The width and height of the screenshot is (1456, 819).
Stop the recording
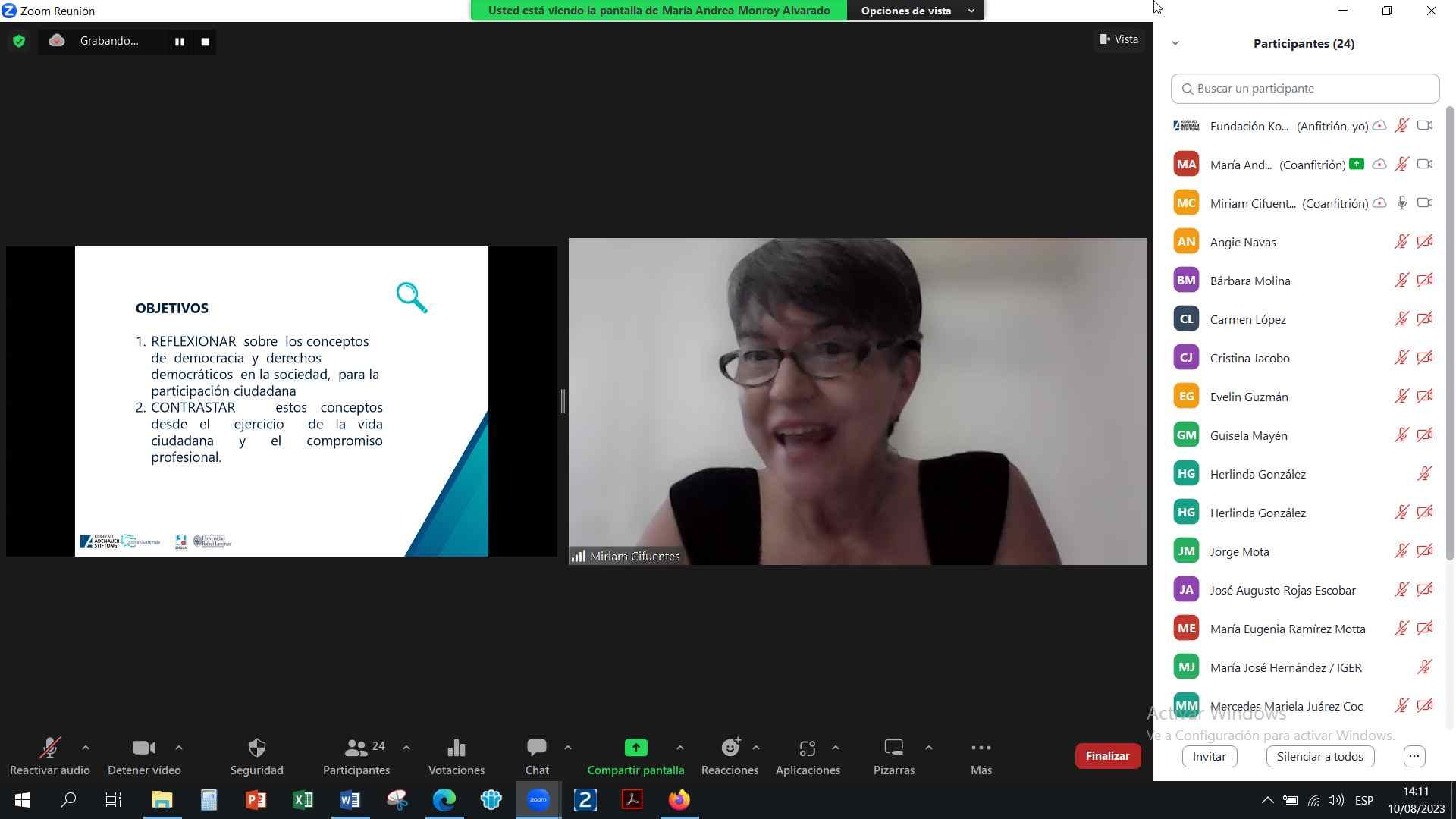(x=205, y=42)
